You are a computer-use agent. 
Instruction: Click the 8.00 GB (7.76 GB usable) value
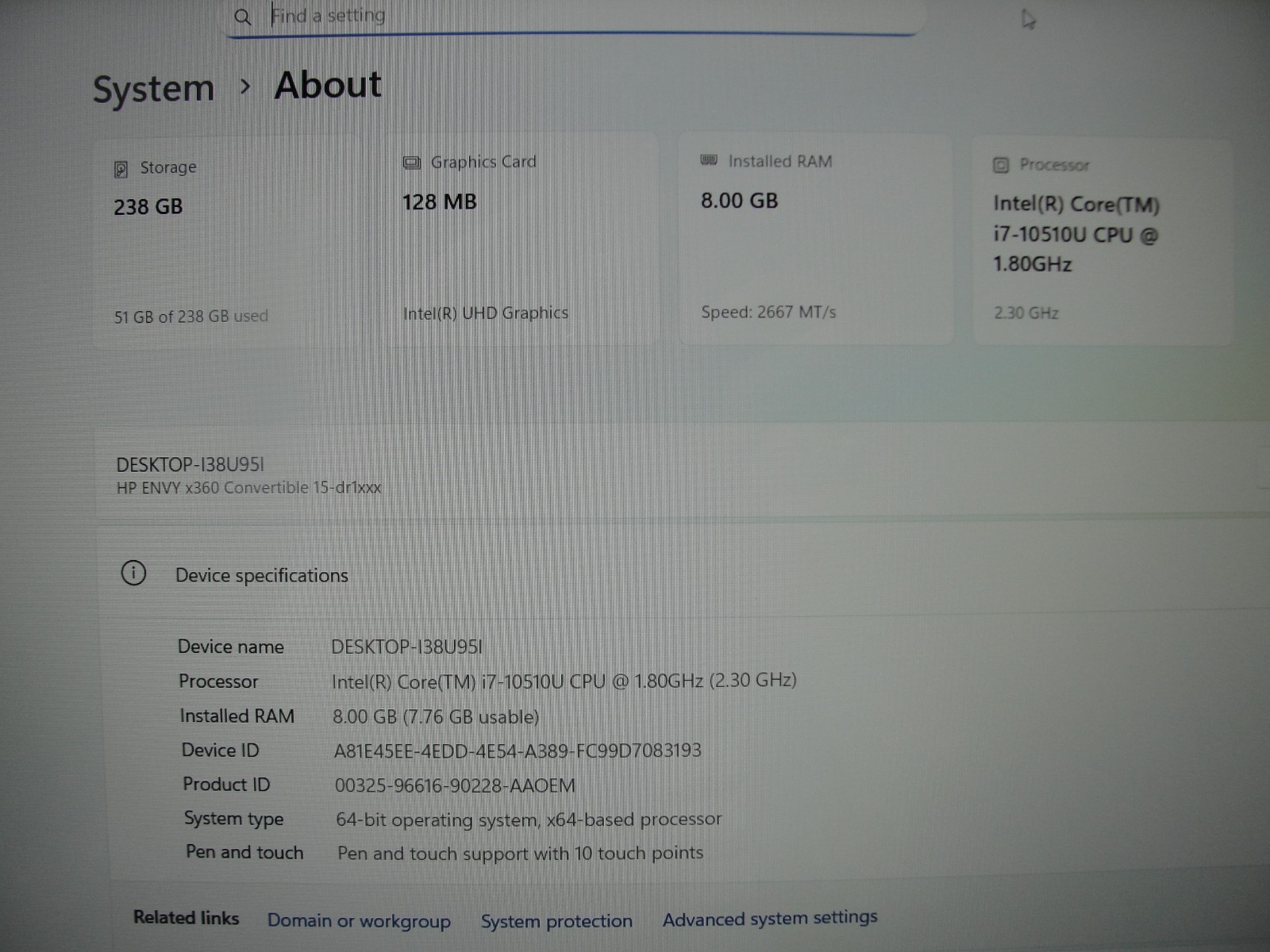pyautogui.click(x=436, y=717)
